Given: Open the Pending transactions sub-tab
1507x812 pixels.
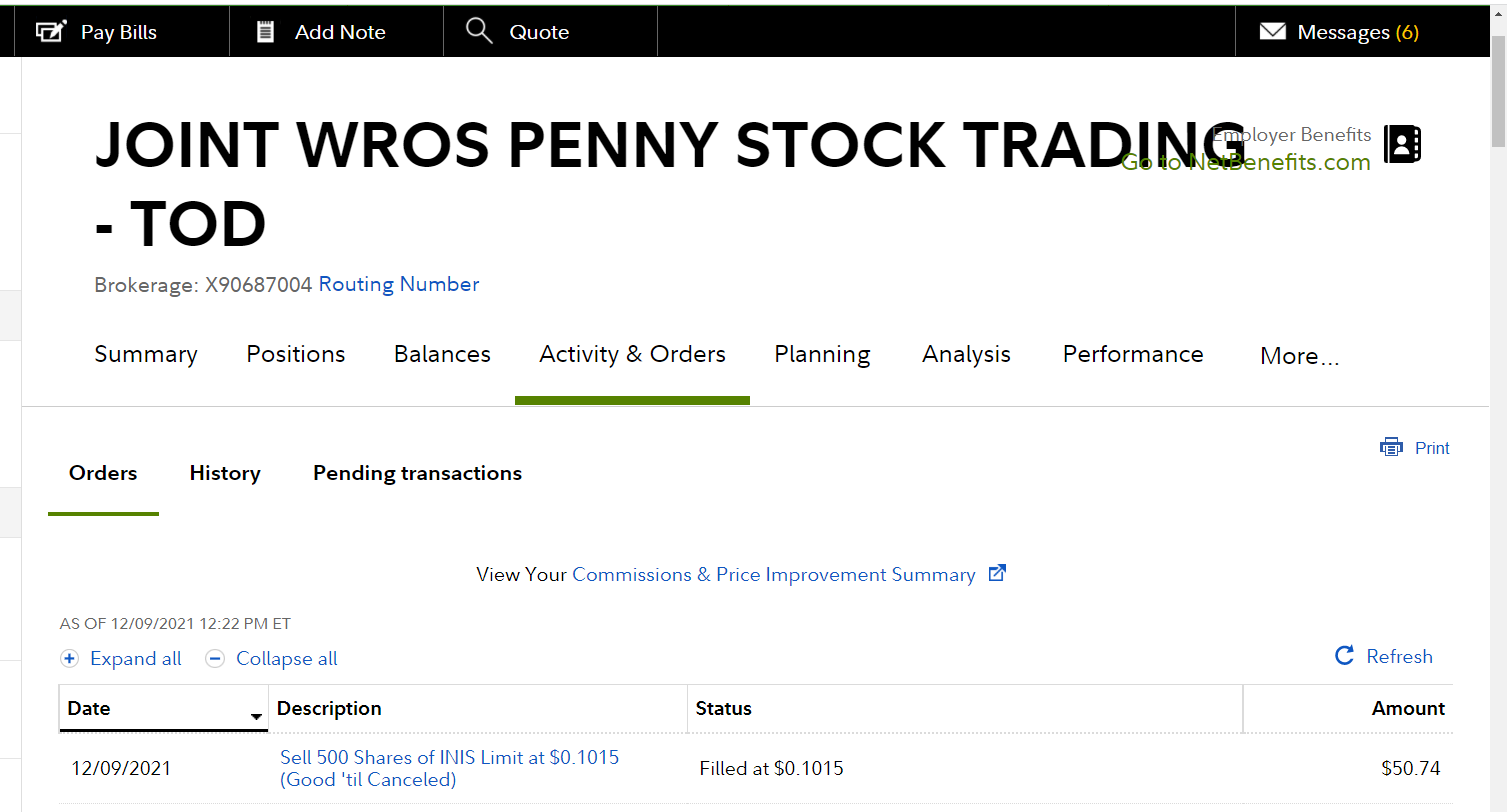Looking at the screenshot, I should tap(417, 473).
